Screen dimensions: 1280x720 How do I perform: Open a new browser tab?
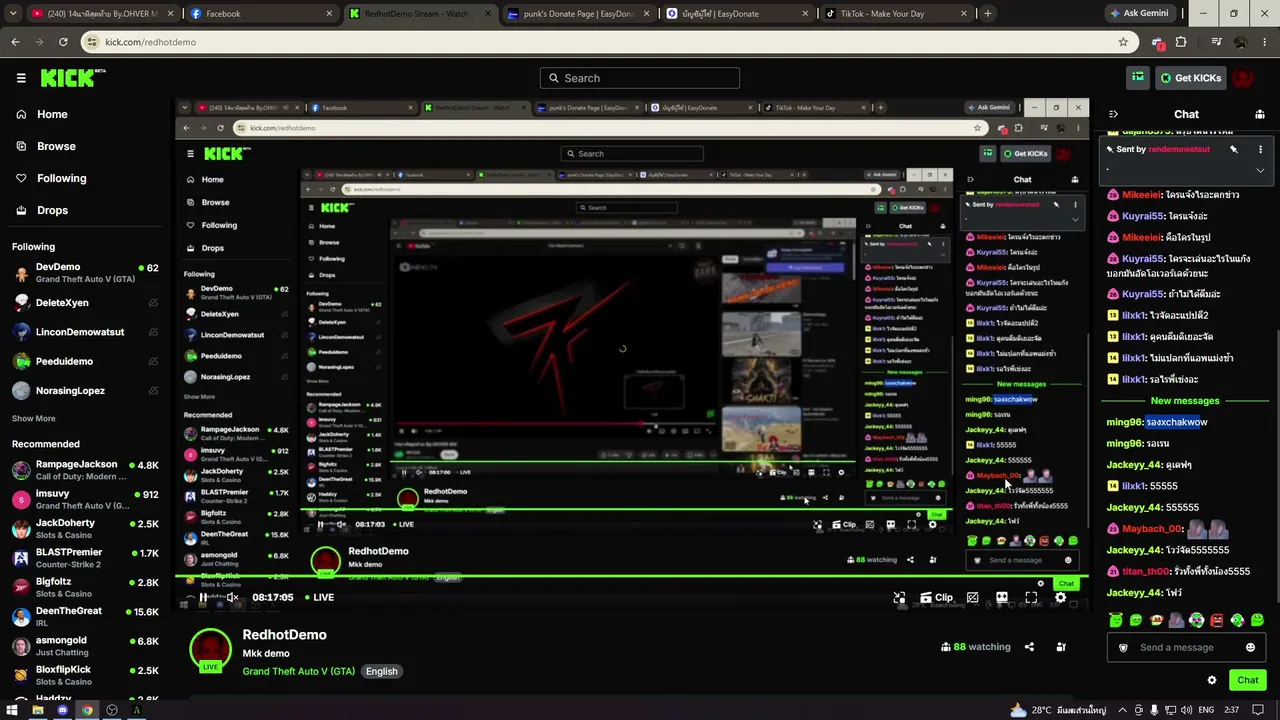click(x=987, y=14)
